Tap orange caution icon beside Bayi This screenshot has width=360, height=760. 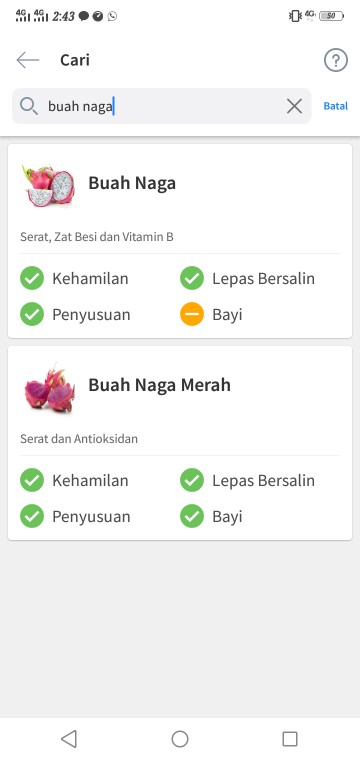(x=192, y=314)
